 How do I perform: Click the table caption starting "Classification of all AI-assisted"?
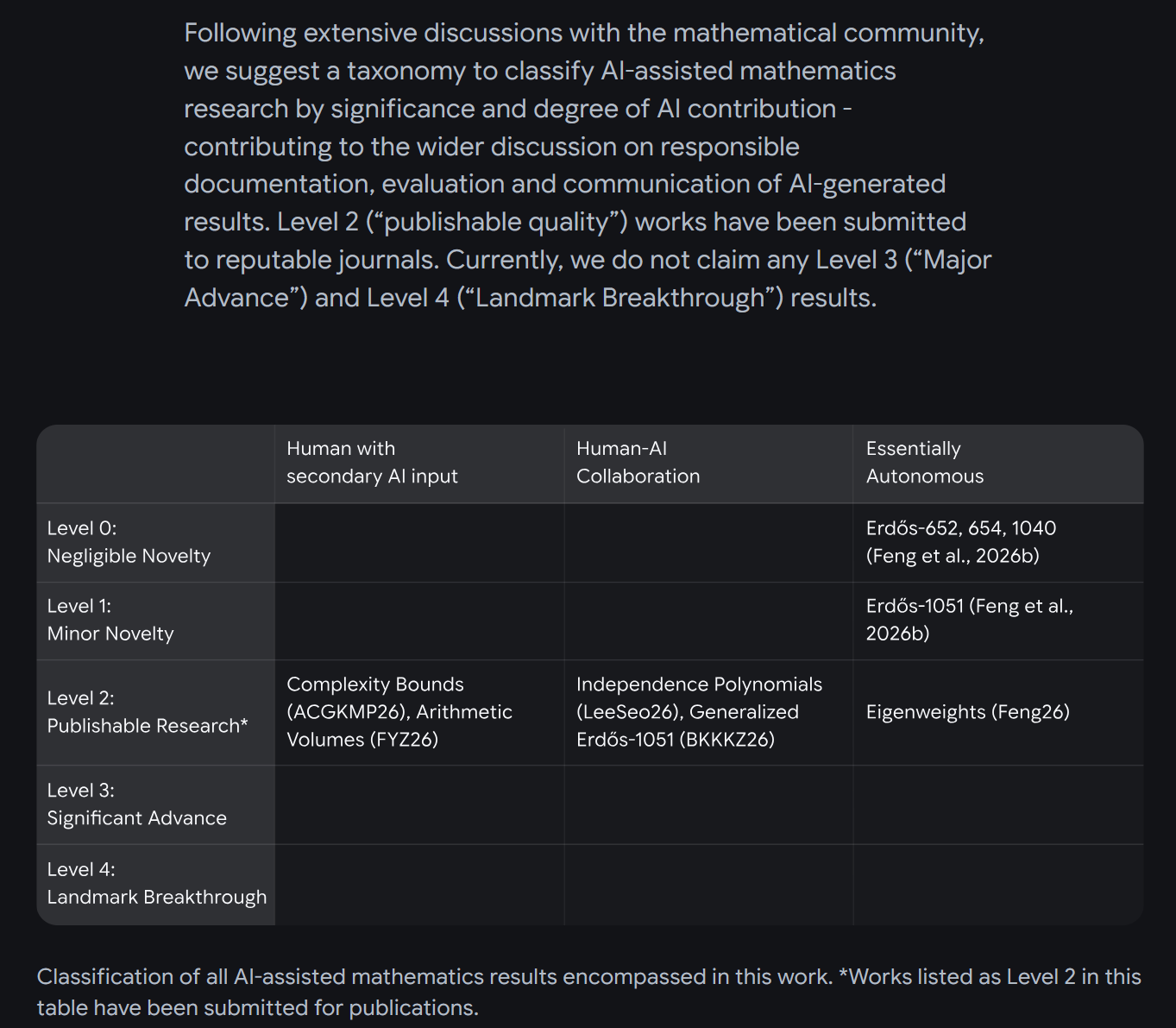point(588,992)
